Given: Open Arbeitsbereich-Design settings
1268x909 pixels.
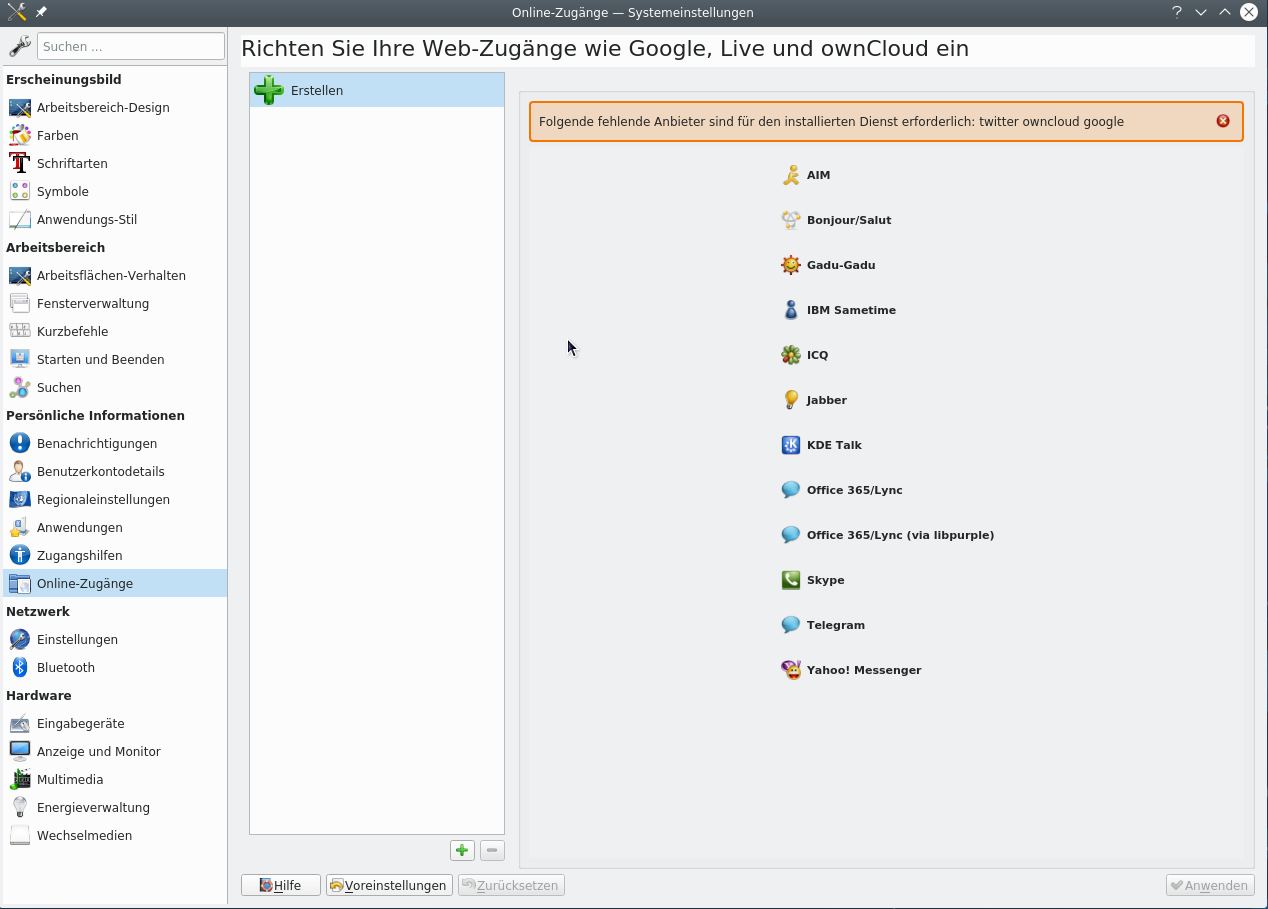Looking at the screenshot, I should click(115, 107).
